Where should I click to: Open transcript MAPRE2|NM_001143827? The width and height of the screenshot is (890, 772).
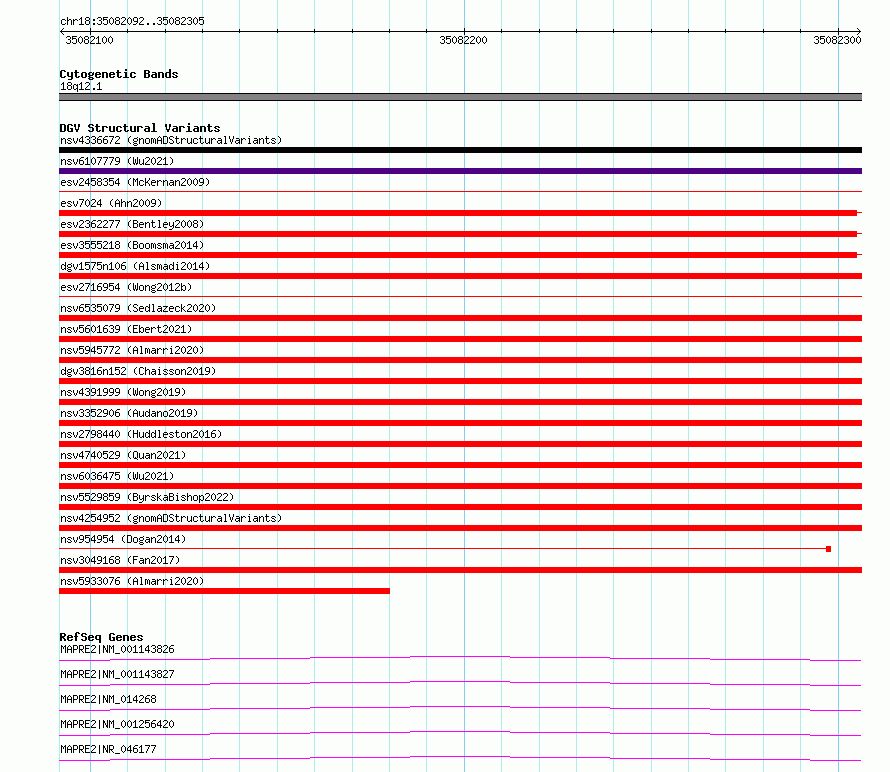[x=117, y=674]
